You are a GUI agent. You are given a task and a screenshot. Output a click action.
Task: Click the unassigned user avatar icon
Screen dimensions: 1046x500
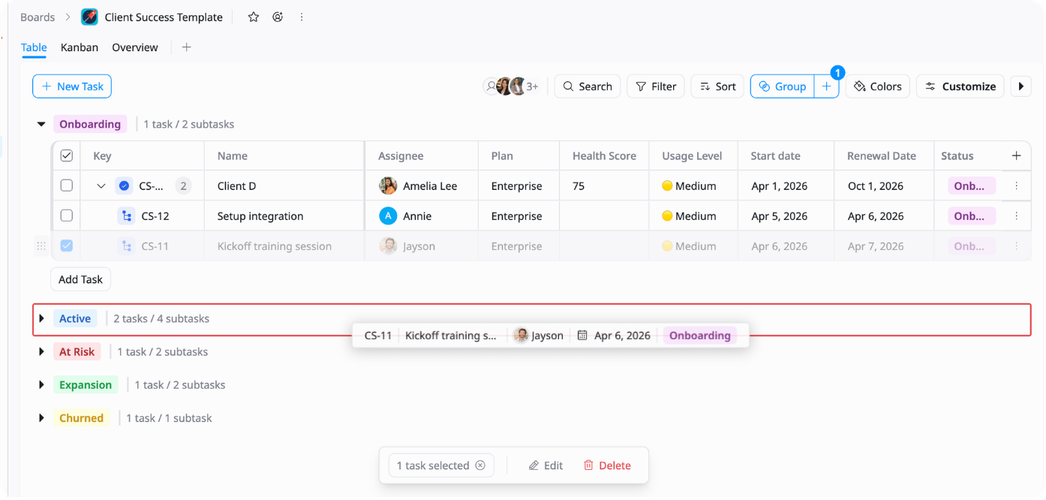(491, 86)
